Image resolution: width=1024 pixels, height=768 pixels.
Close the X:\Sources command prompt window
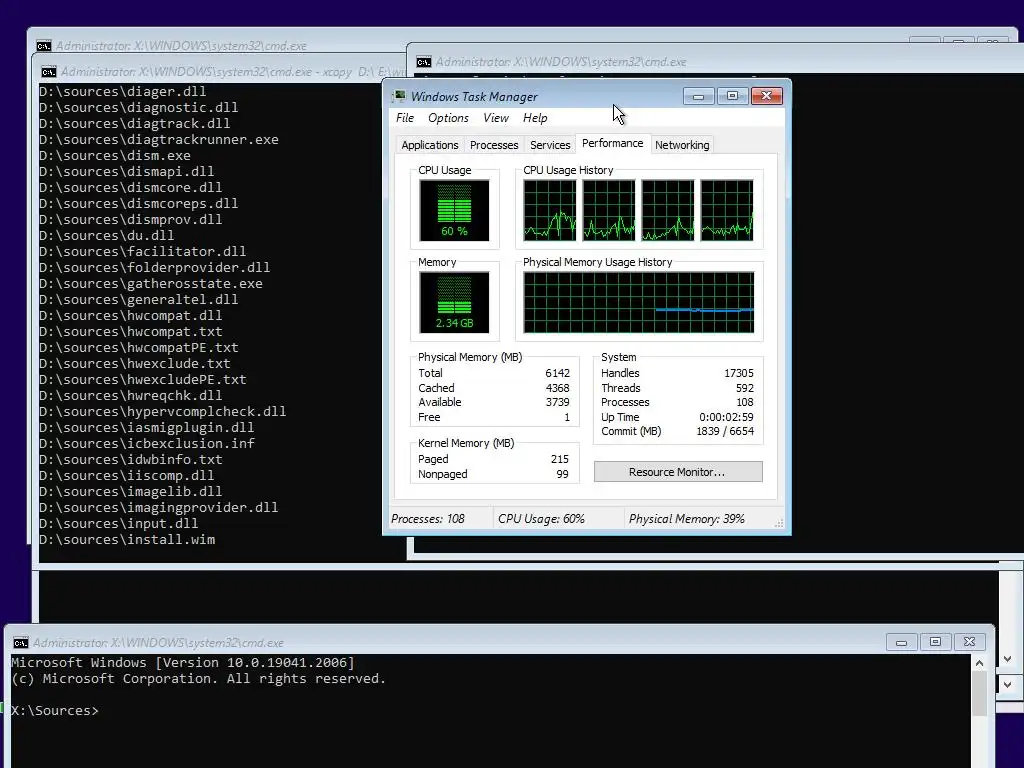pos(969,642)
